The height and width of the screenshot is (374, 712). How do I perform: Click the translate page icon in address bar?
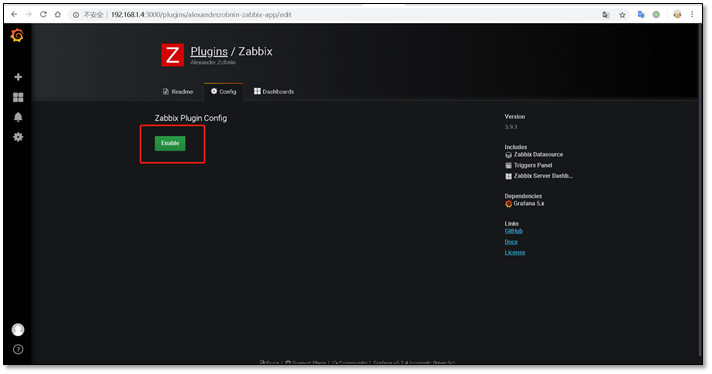tap(606, 15)
